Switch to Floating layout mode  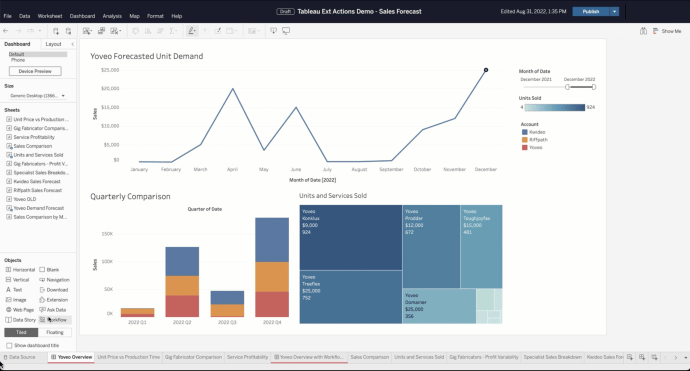(55, 332)
